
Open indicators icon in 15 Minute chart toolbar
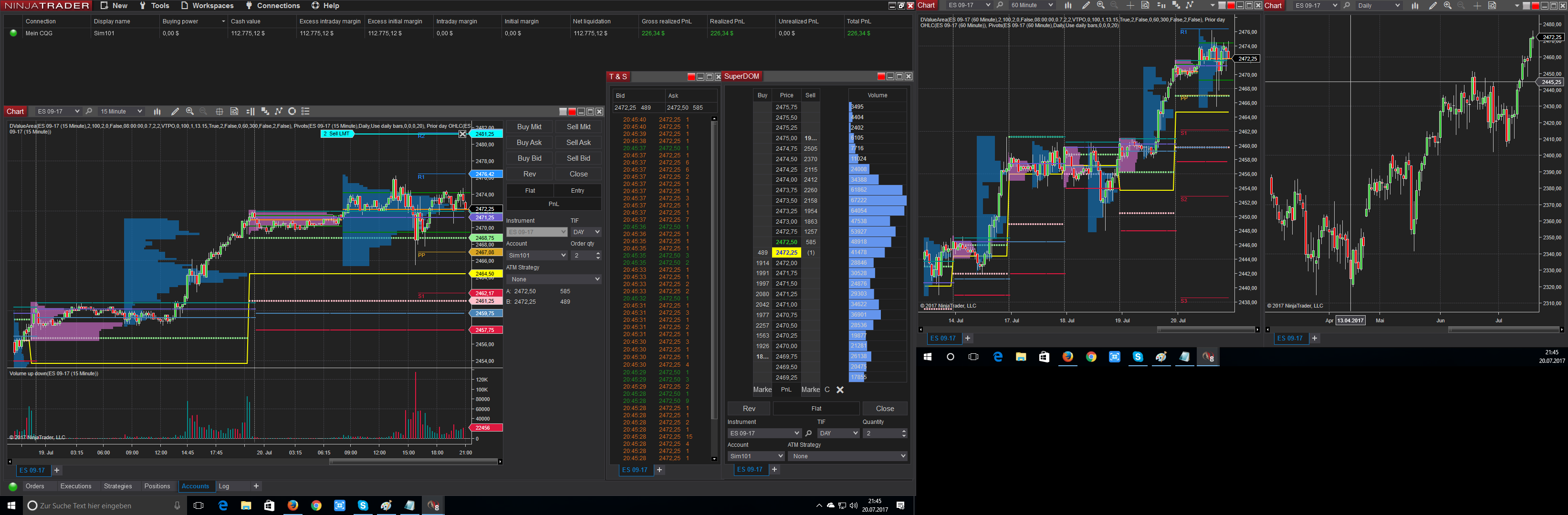265,111
